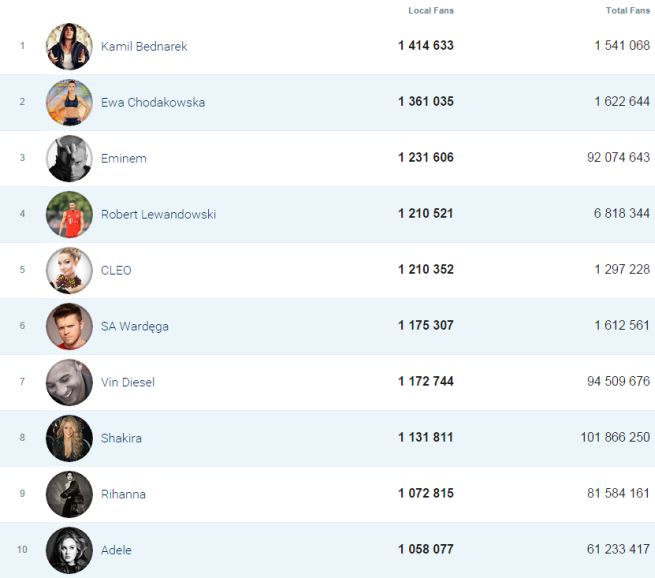
Task: Select the Robert Lewandowski name link
Action: [158, 215]
